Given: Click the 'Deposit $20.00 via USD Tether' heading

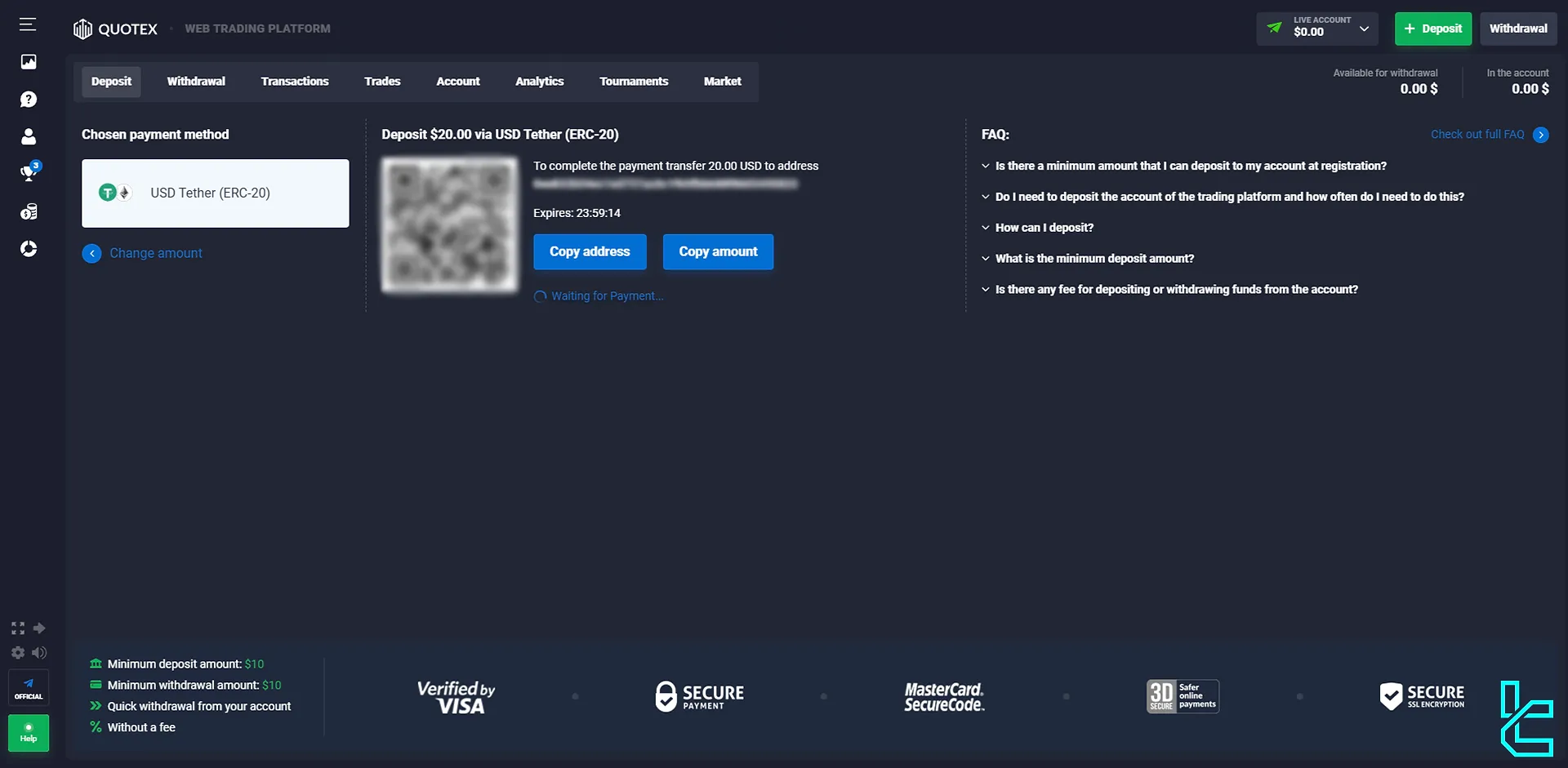Looking at the screenshot, I should [500, 135].
